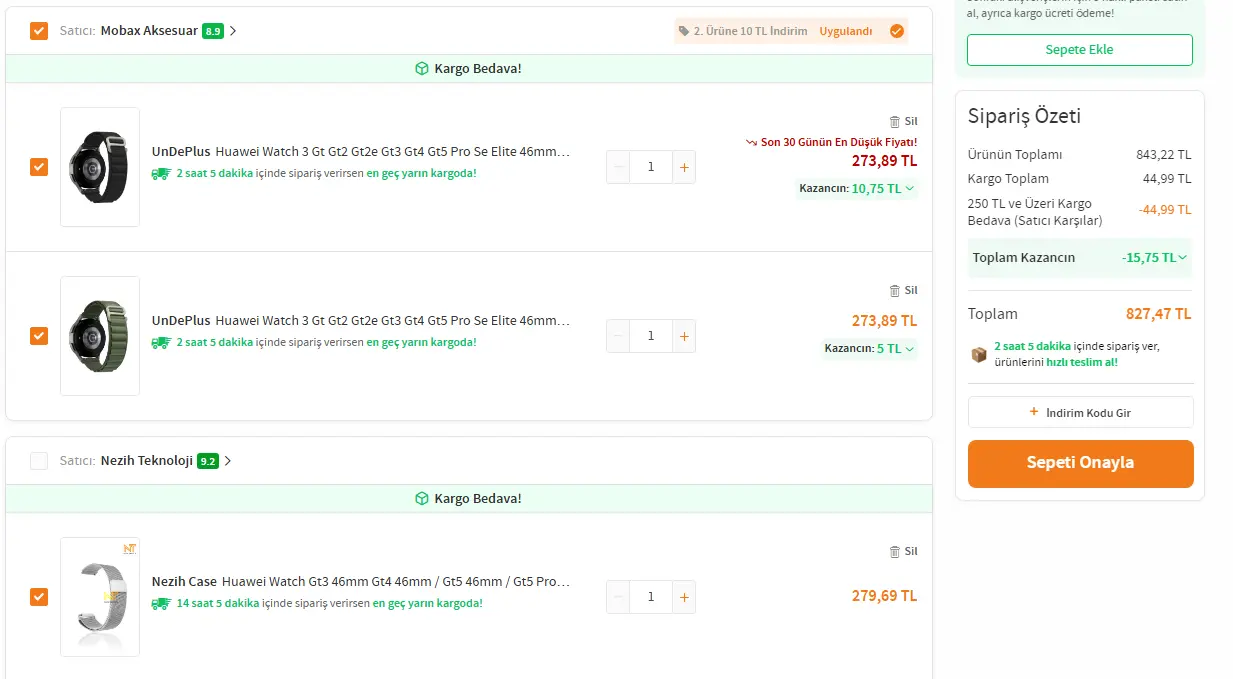
Task: Click green strap product thumbnail
Action: (100, 336)
